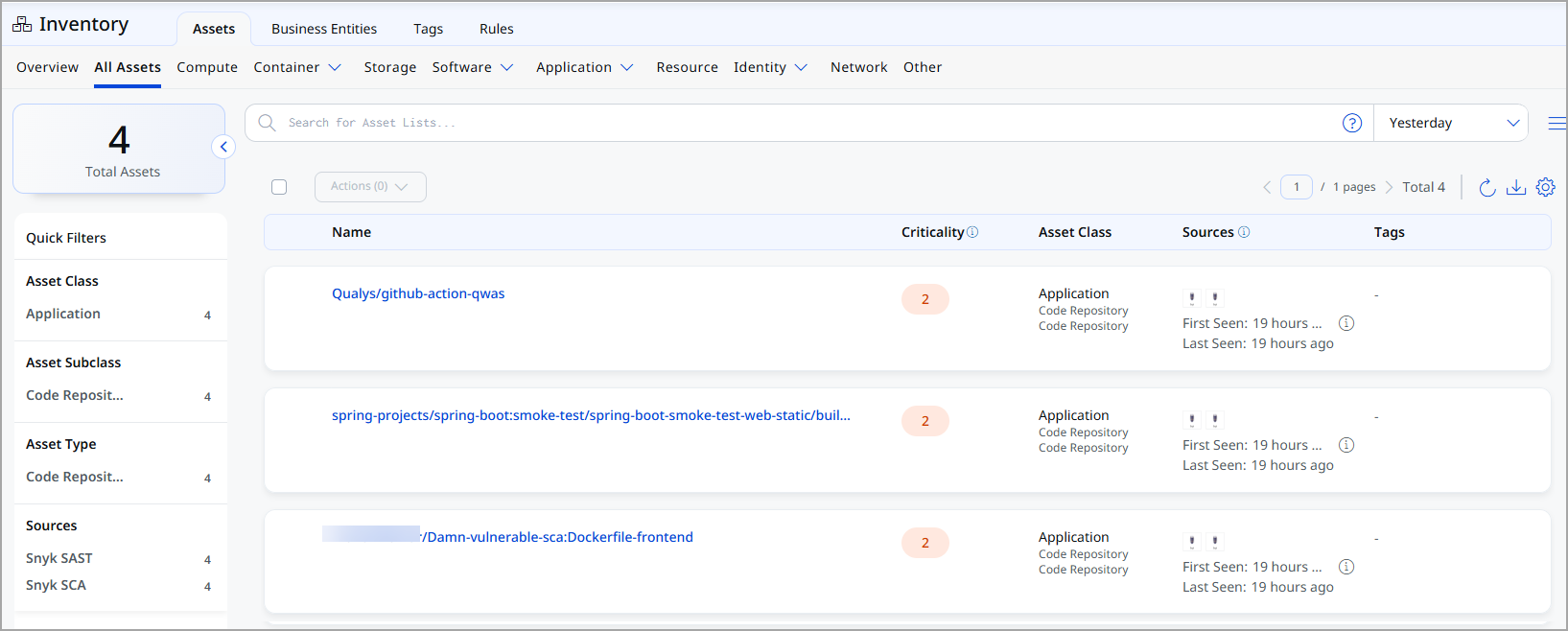The image size is (1568, 631).
Task: Click the search help question mark icon
Action: (1352, 123)
